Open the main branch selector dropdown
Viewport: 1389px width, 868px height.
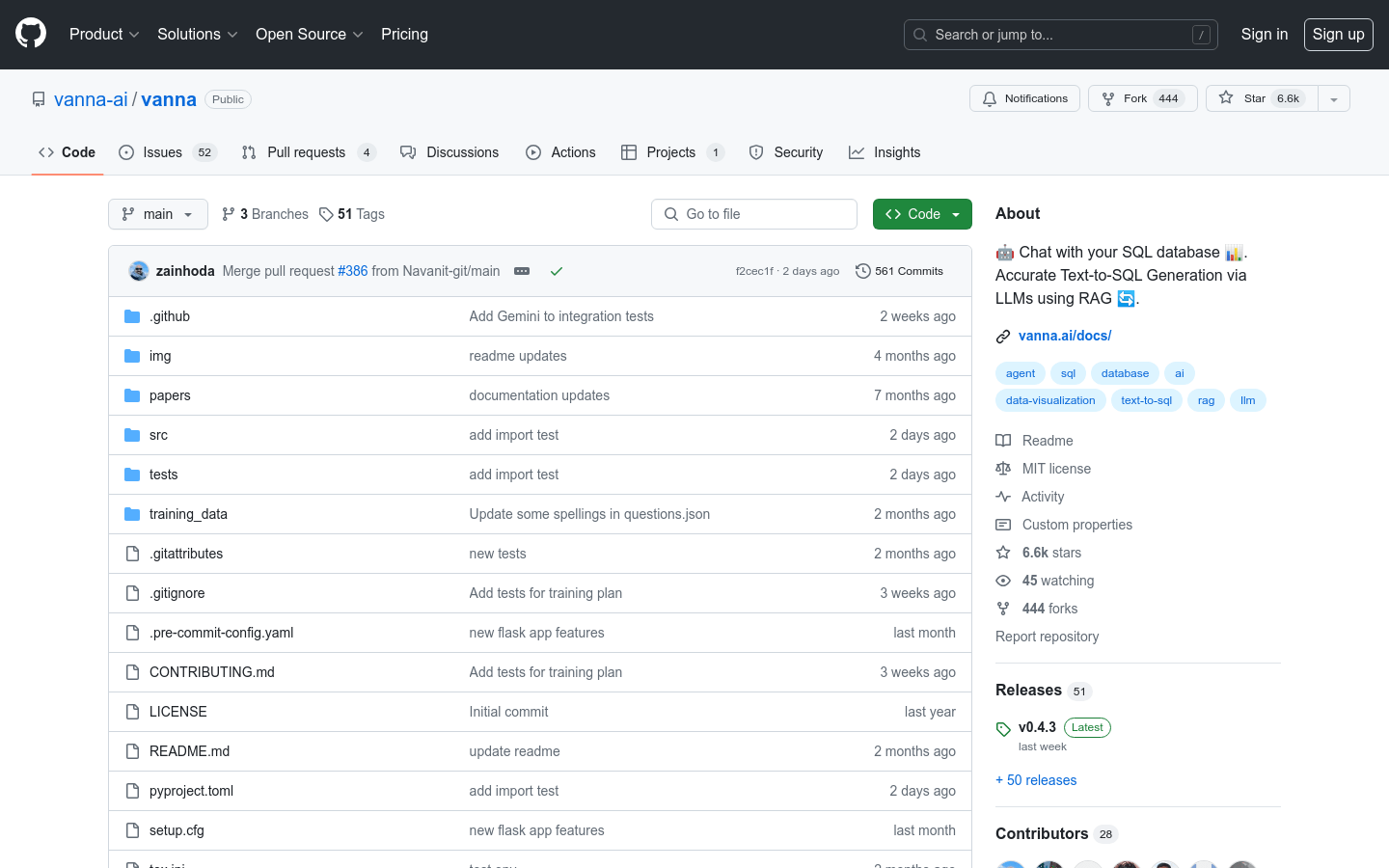click(158, 214)
